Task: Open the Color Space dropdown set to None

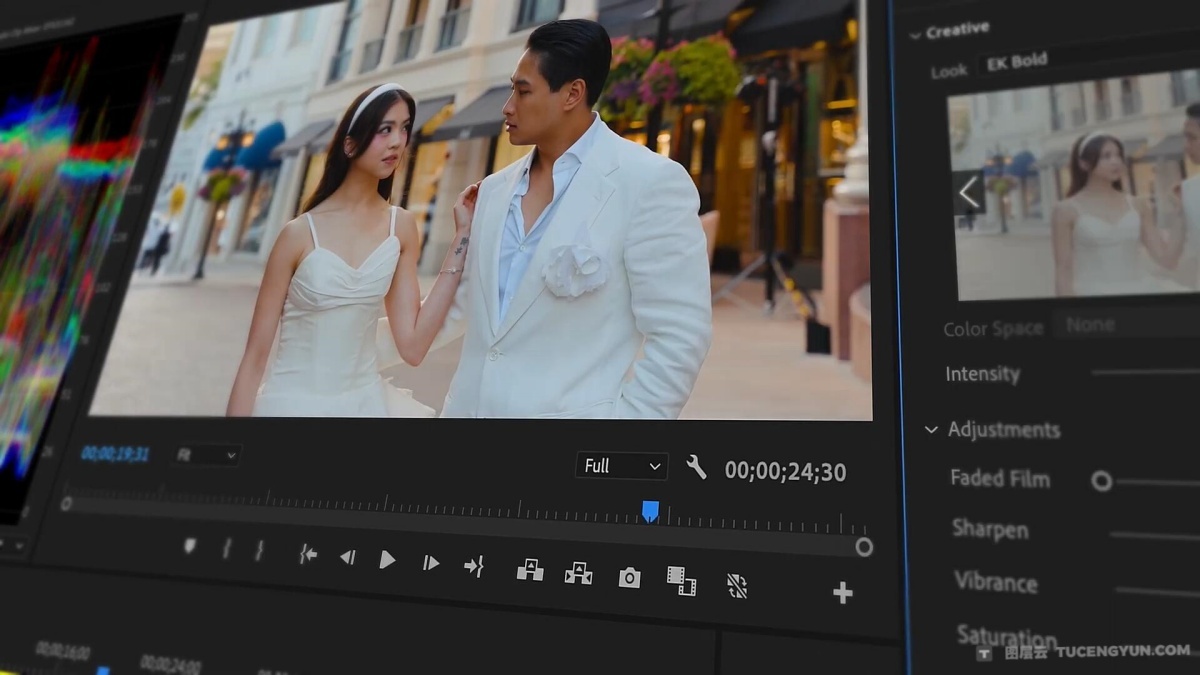Action: tap(1125, 324)
